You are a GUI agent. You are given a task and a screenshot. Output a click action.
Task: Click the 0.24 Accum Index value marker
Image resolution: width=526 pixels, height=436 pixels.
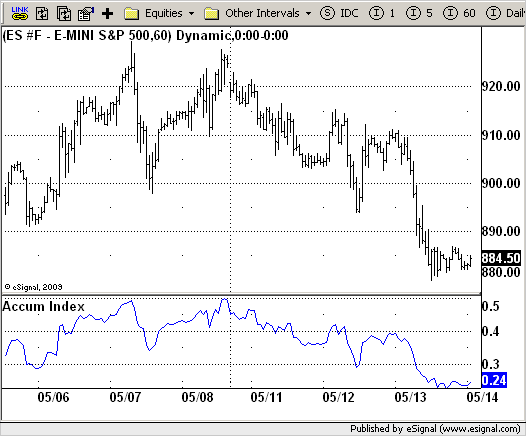tap(494, 380)
